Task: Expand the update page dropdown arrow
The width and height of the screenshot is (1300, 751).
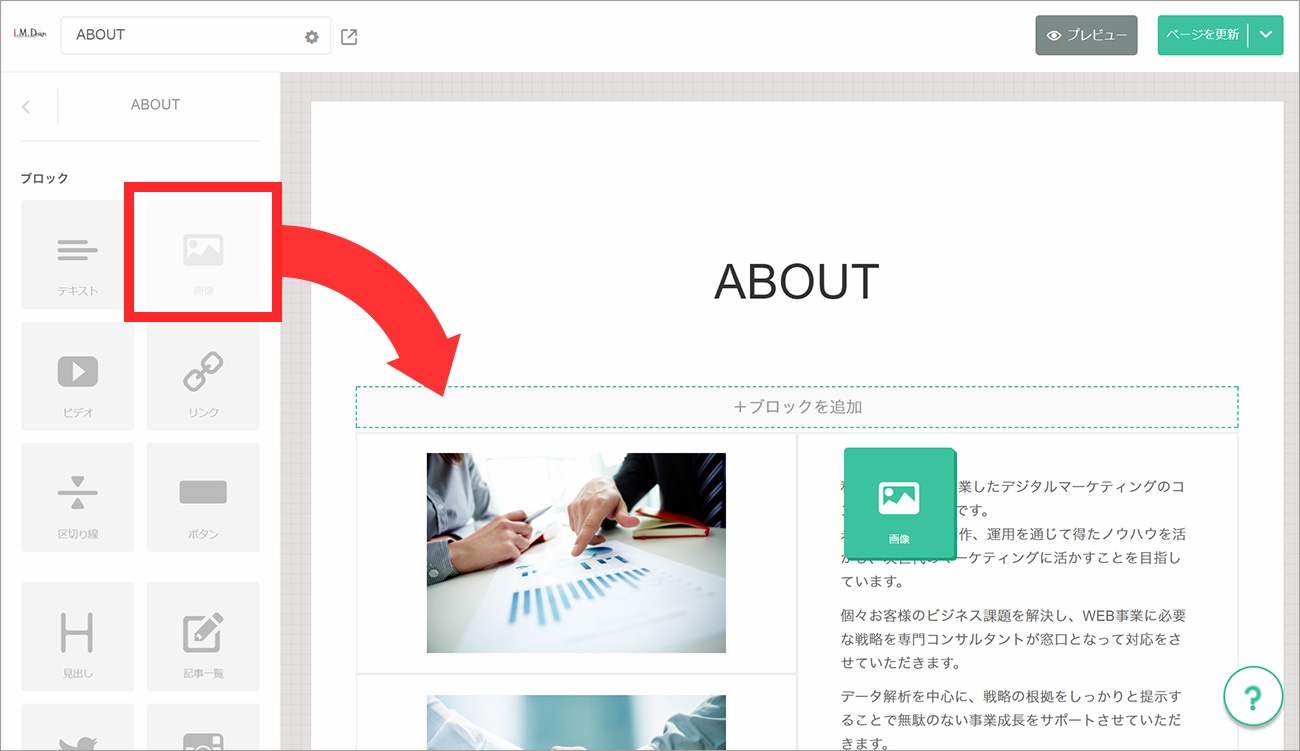Action: [1266, 35]
